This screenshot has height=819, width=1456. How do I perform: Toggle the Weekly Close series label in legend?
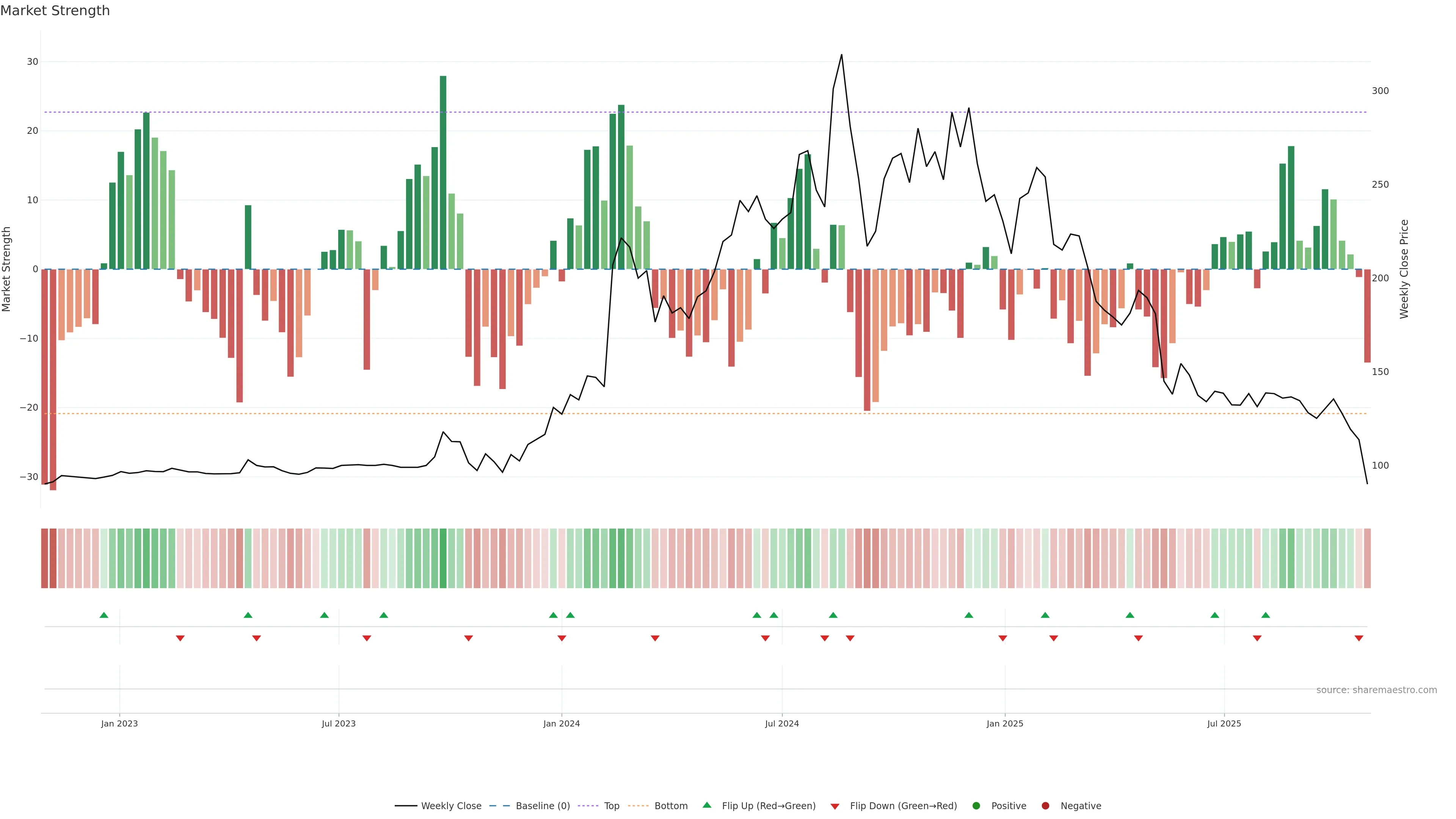[451, 806]
